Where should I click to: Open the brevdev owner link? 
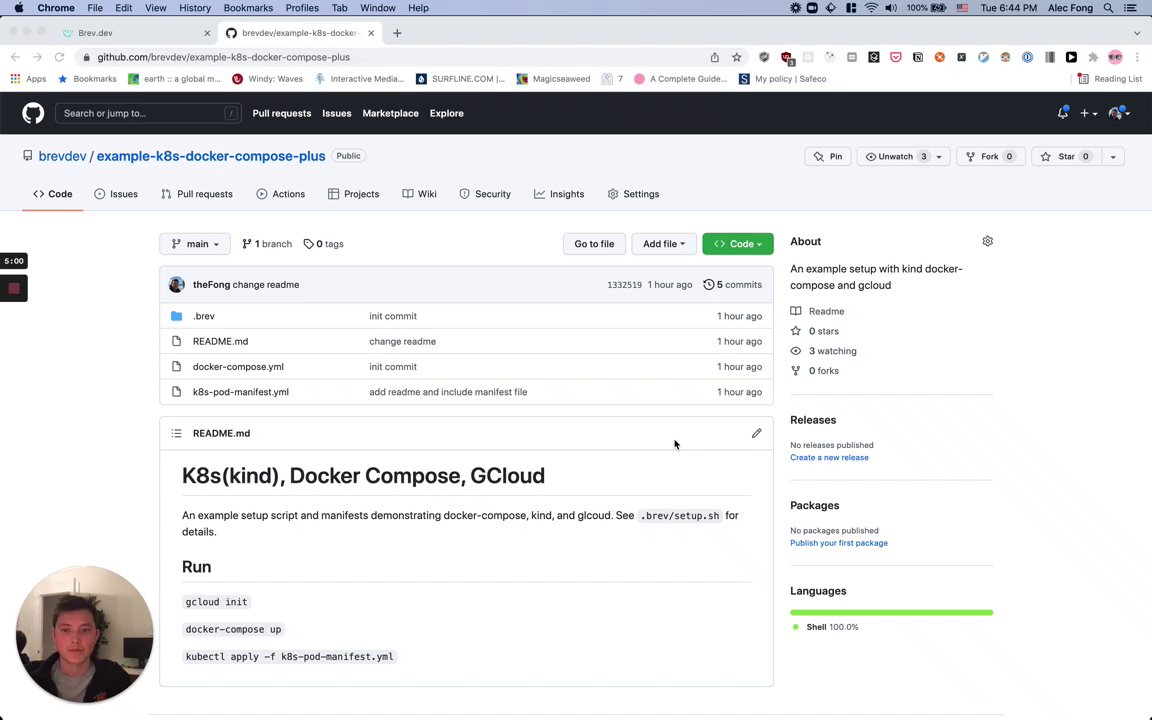tap(62, 156)
